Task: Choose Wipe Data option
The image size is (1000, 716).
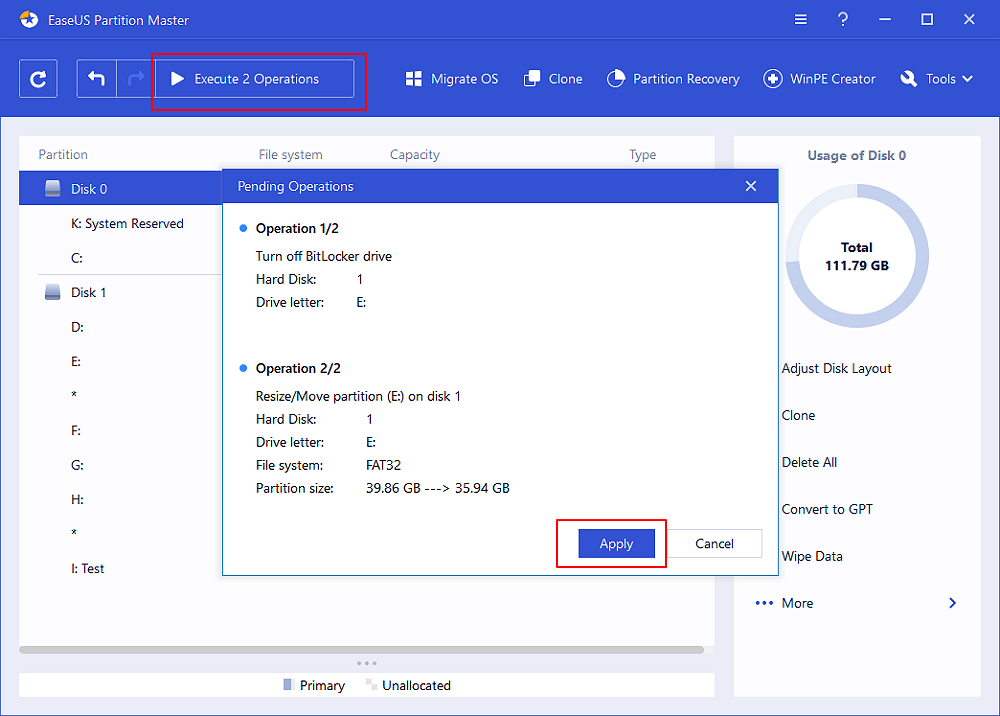Action: click(812, 557)
